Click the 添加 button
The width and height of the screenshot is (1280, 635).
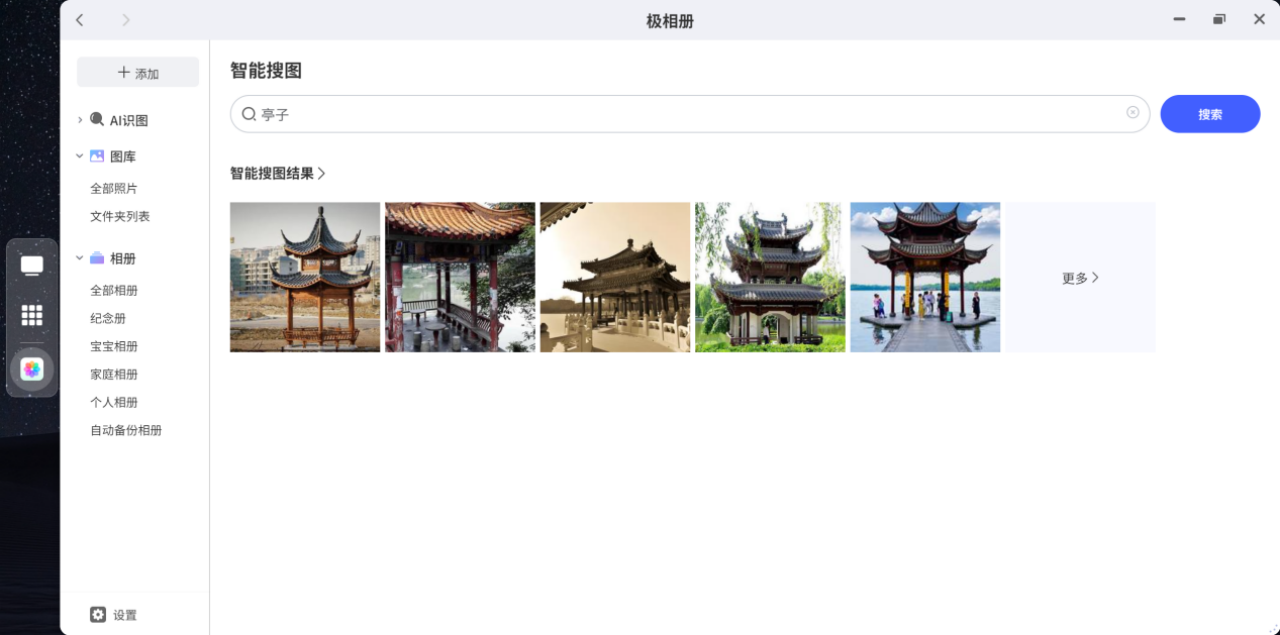pos(138,72)
